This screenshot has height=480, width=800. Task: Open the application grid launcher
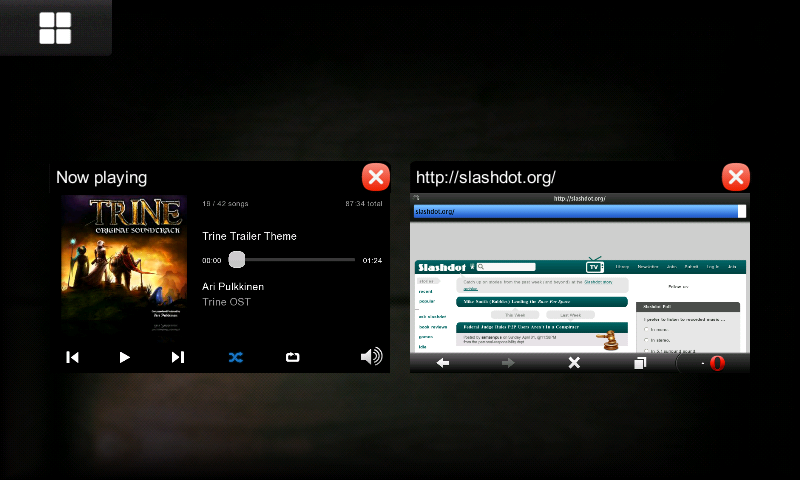coord(55,28)
